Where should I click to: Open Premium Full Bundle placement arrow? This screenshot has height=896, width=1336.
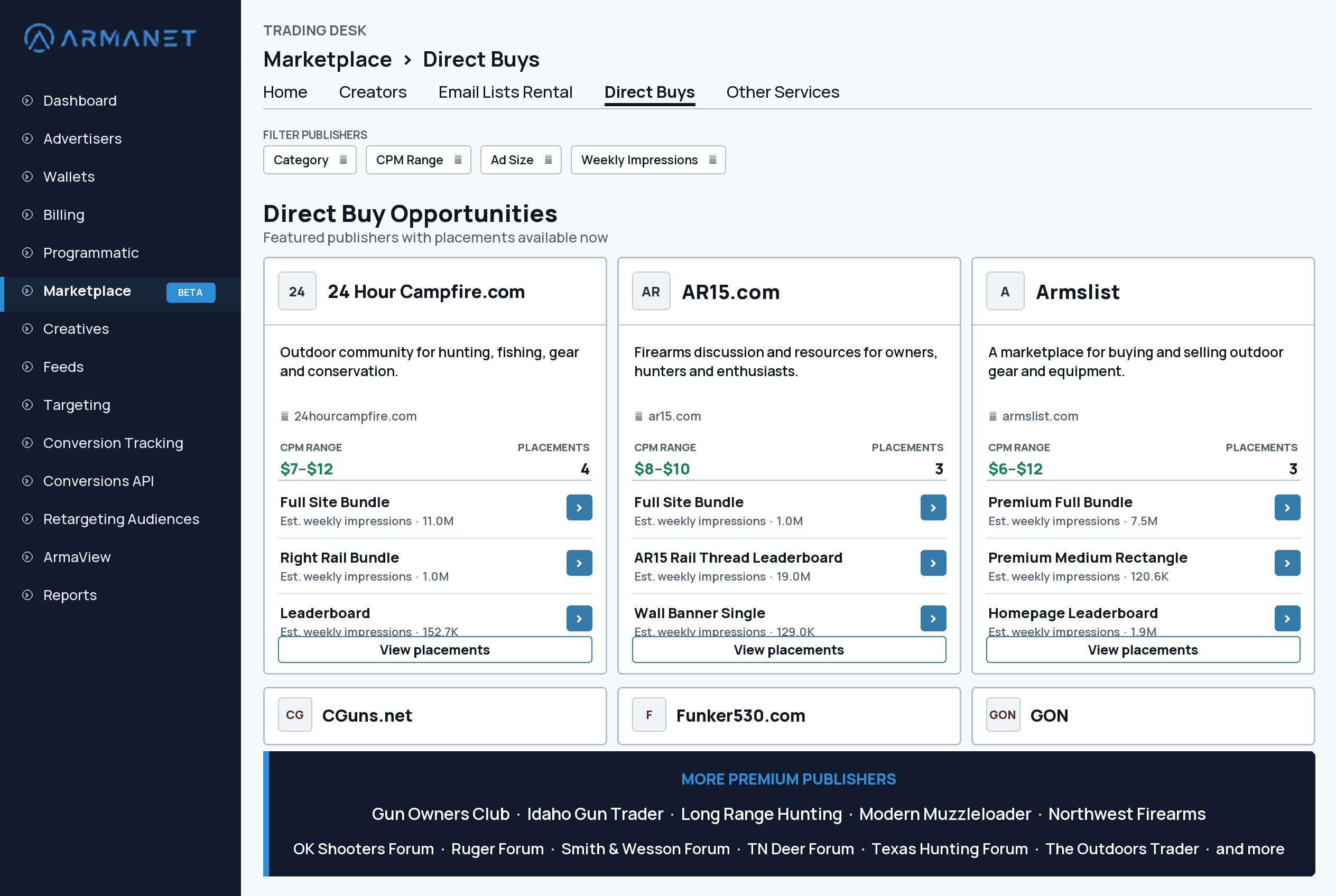1287,507
